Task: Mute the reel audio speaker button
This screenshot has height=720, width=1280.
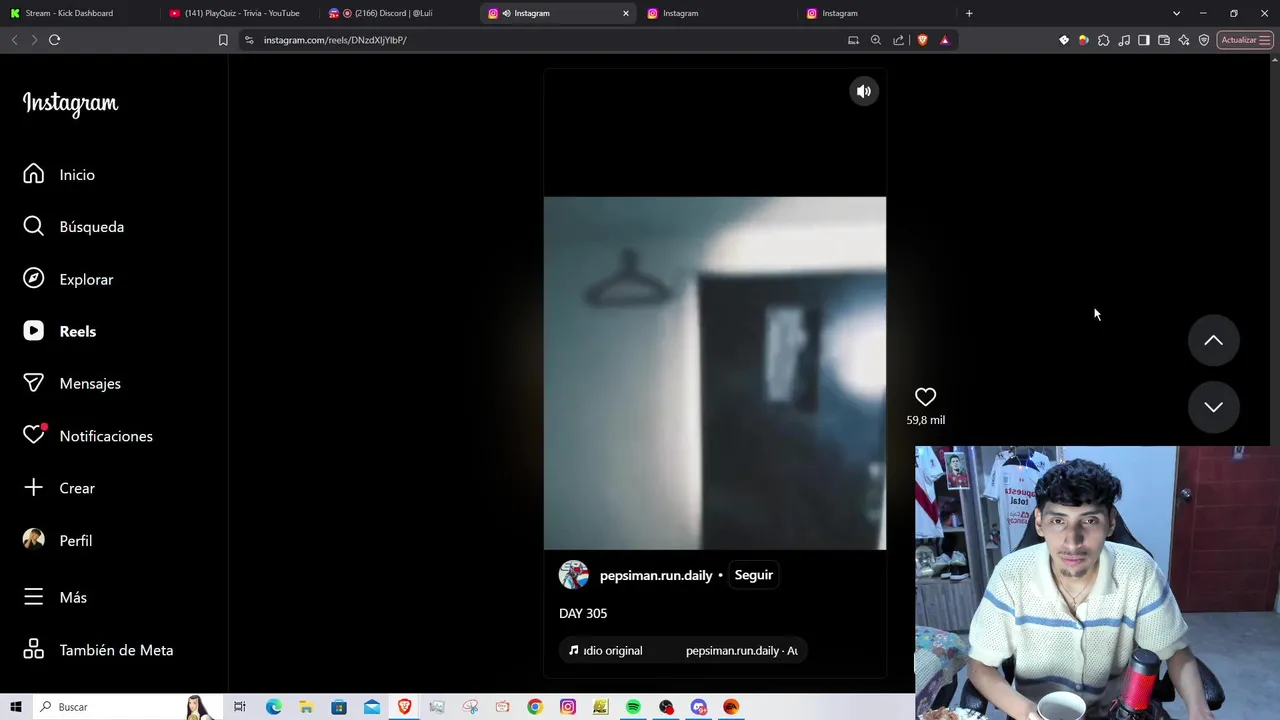Action: pyautogui.click(x=864, y=91)
